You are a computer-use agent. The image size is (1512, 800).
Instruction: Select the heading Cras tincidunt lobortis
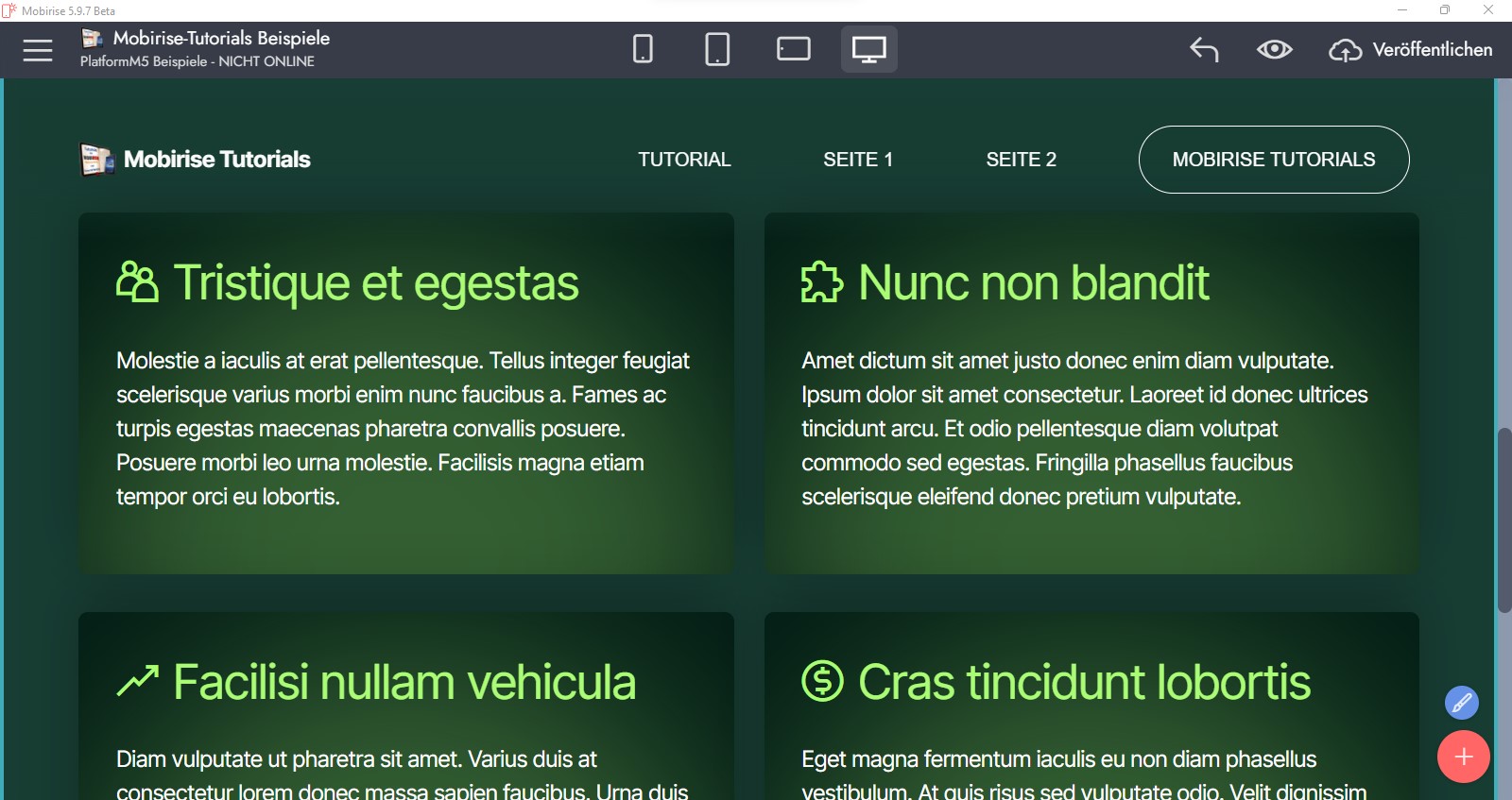(x=1085, y=682)
